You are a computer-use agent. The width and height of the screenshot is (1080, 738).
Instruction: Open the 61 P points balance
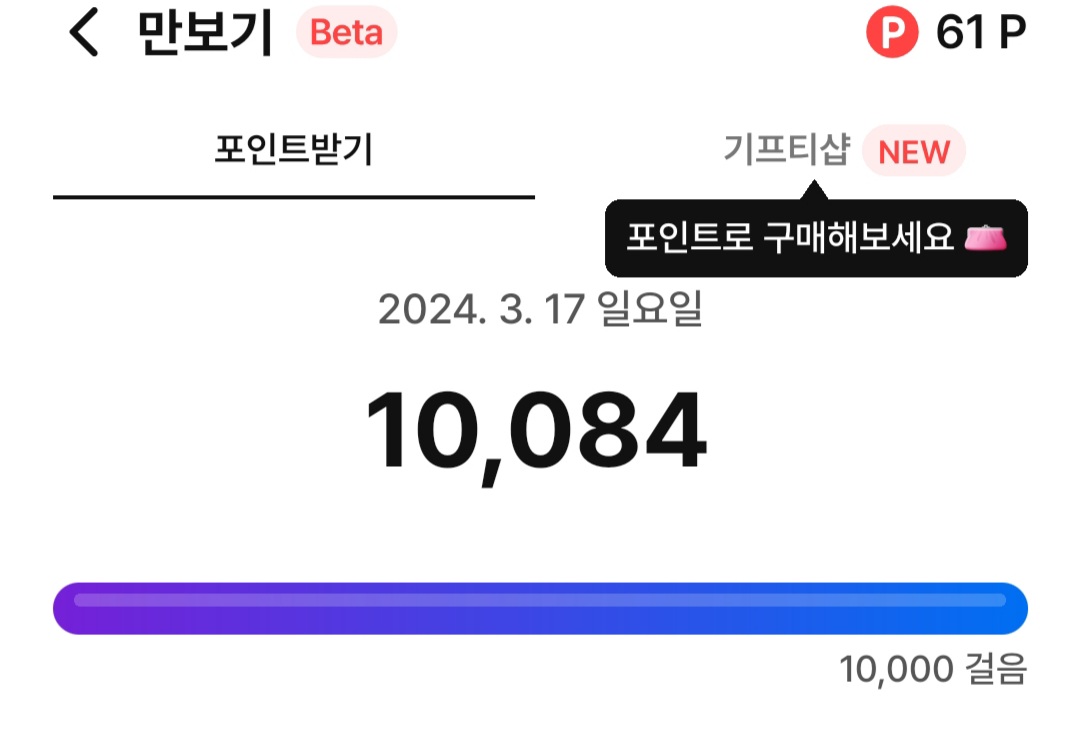click(980, 34)
